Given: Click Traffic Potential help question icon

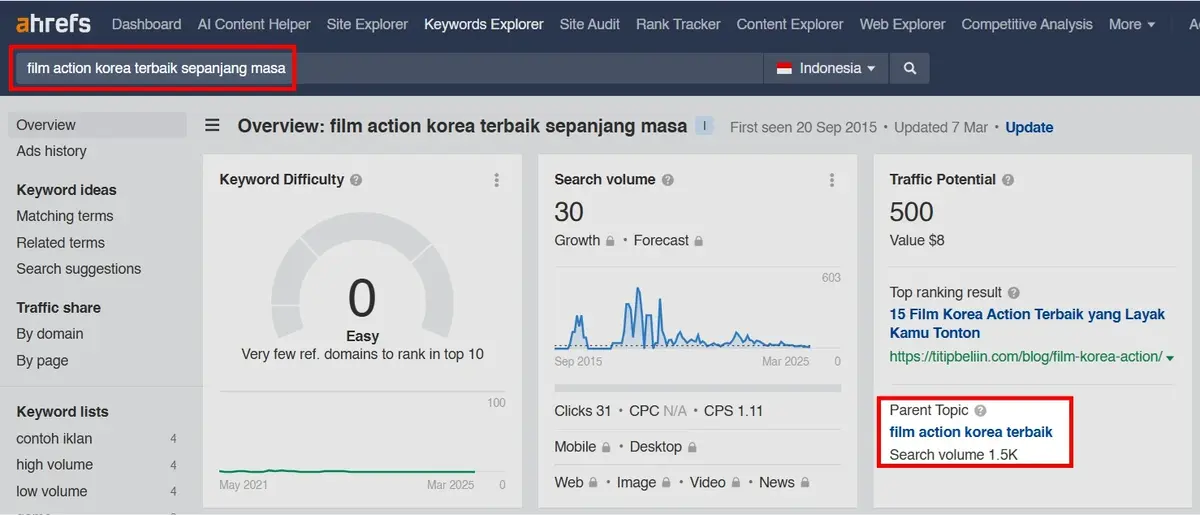Looking at the screenshot, I should click(1008, 180).
